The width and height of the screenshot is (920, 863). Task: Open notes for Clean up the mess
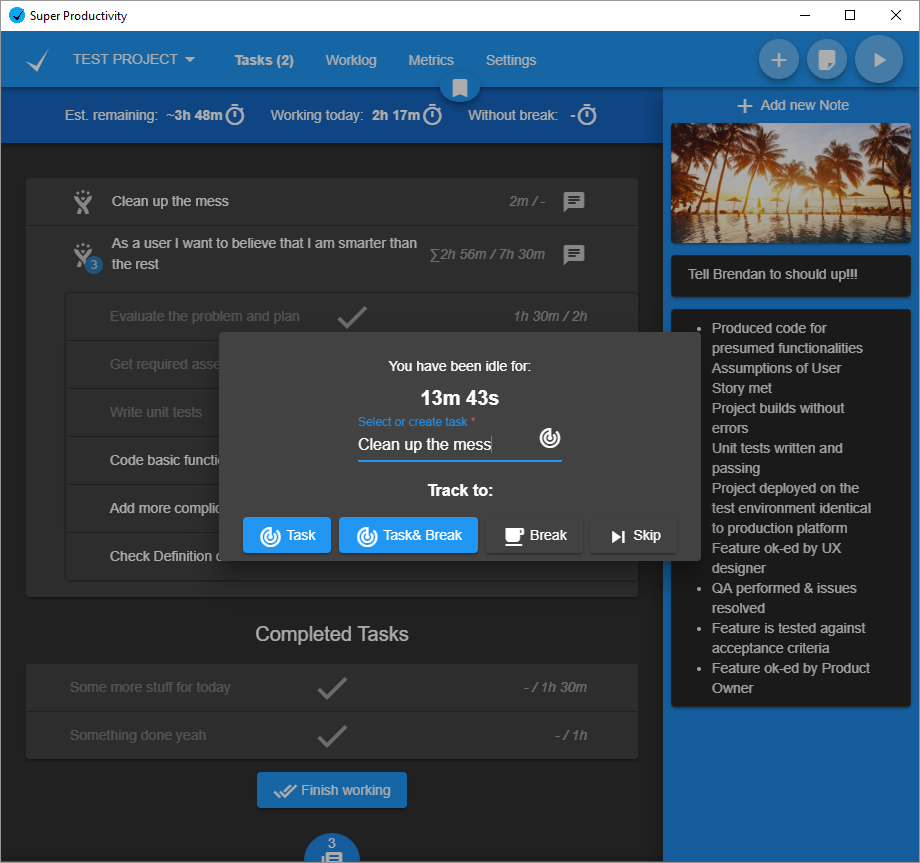coord(573,202)
